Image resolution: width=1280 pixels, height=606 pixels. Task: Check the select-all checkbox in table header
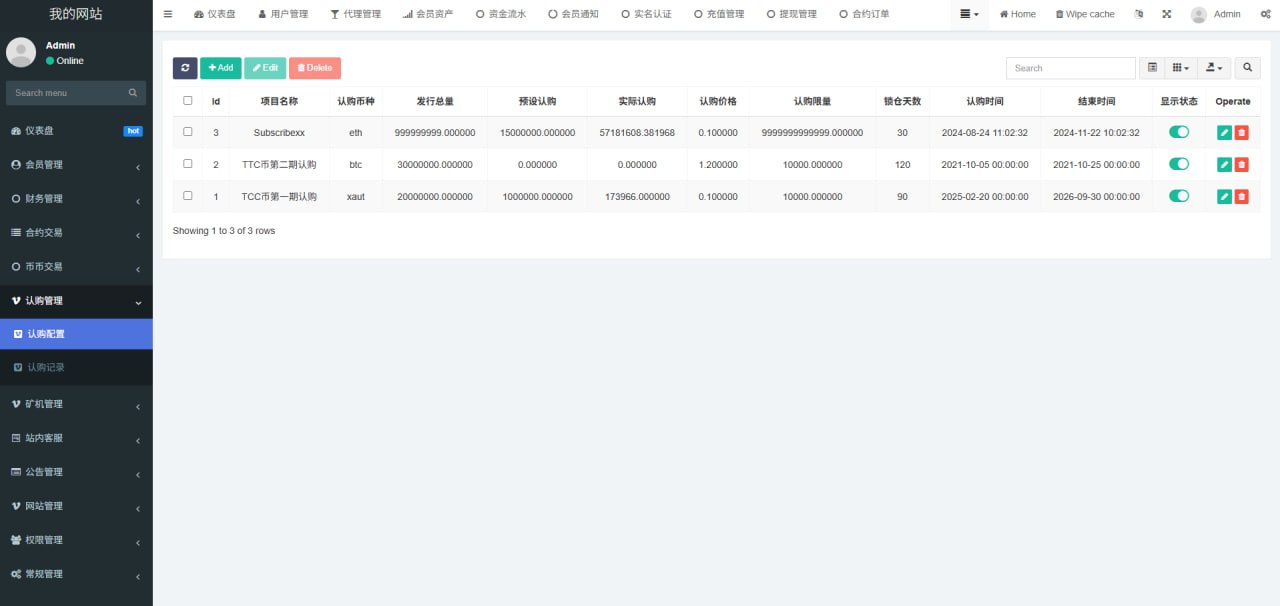click(188, 100)
